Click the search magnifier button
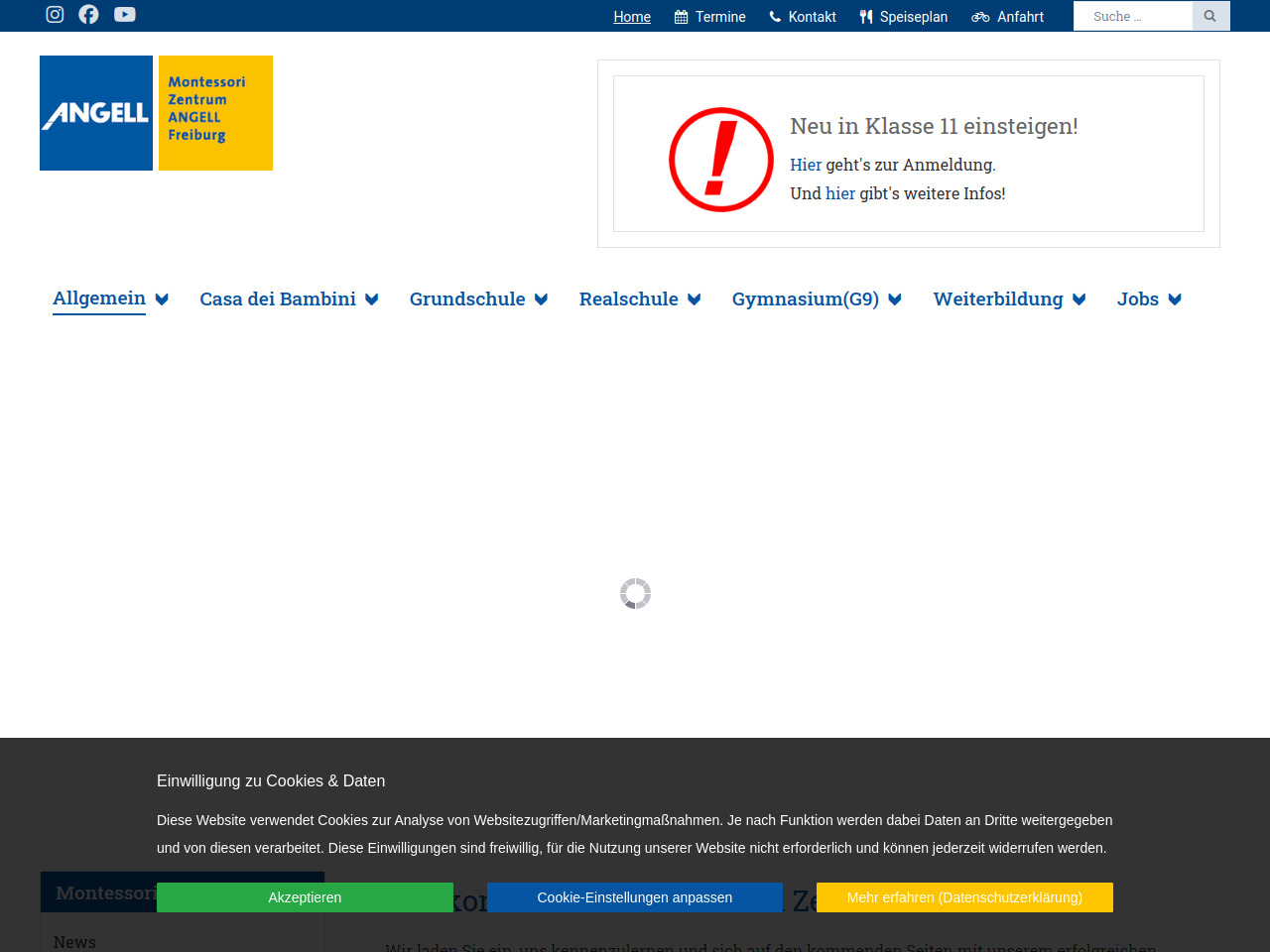This screenshot has width=1270, height=952. [1210, 16]
